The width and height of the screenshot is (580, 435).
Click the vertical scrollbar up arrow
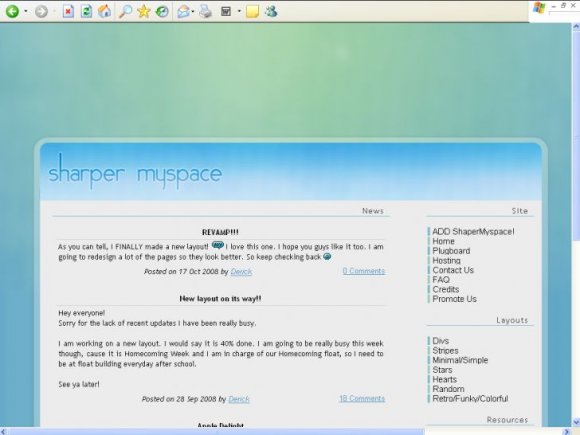coord(576,27)
